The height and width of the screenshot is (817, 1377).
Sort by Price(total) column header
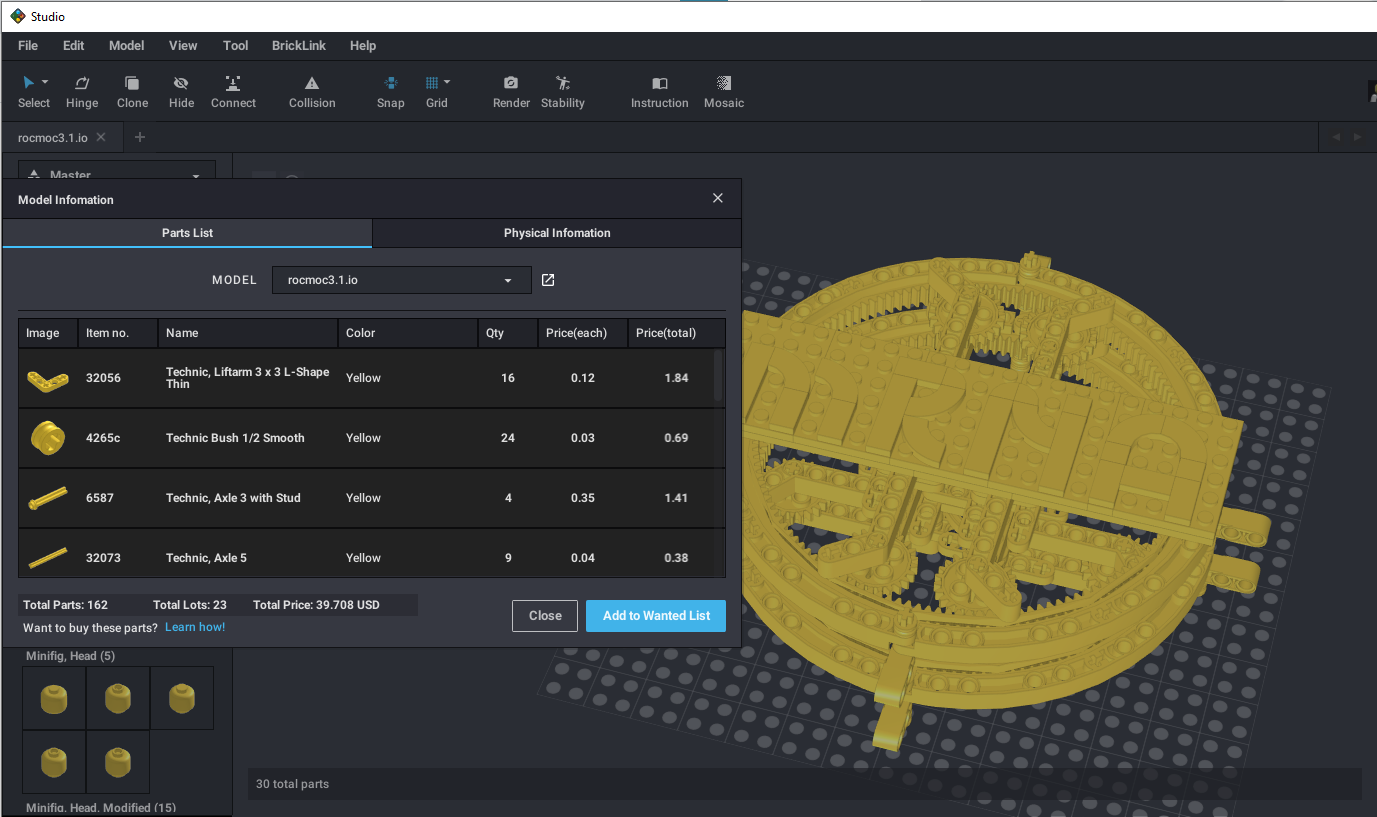pyautogui.click(x=676, y=333)
